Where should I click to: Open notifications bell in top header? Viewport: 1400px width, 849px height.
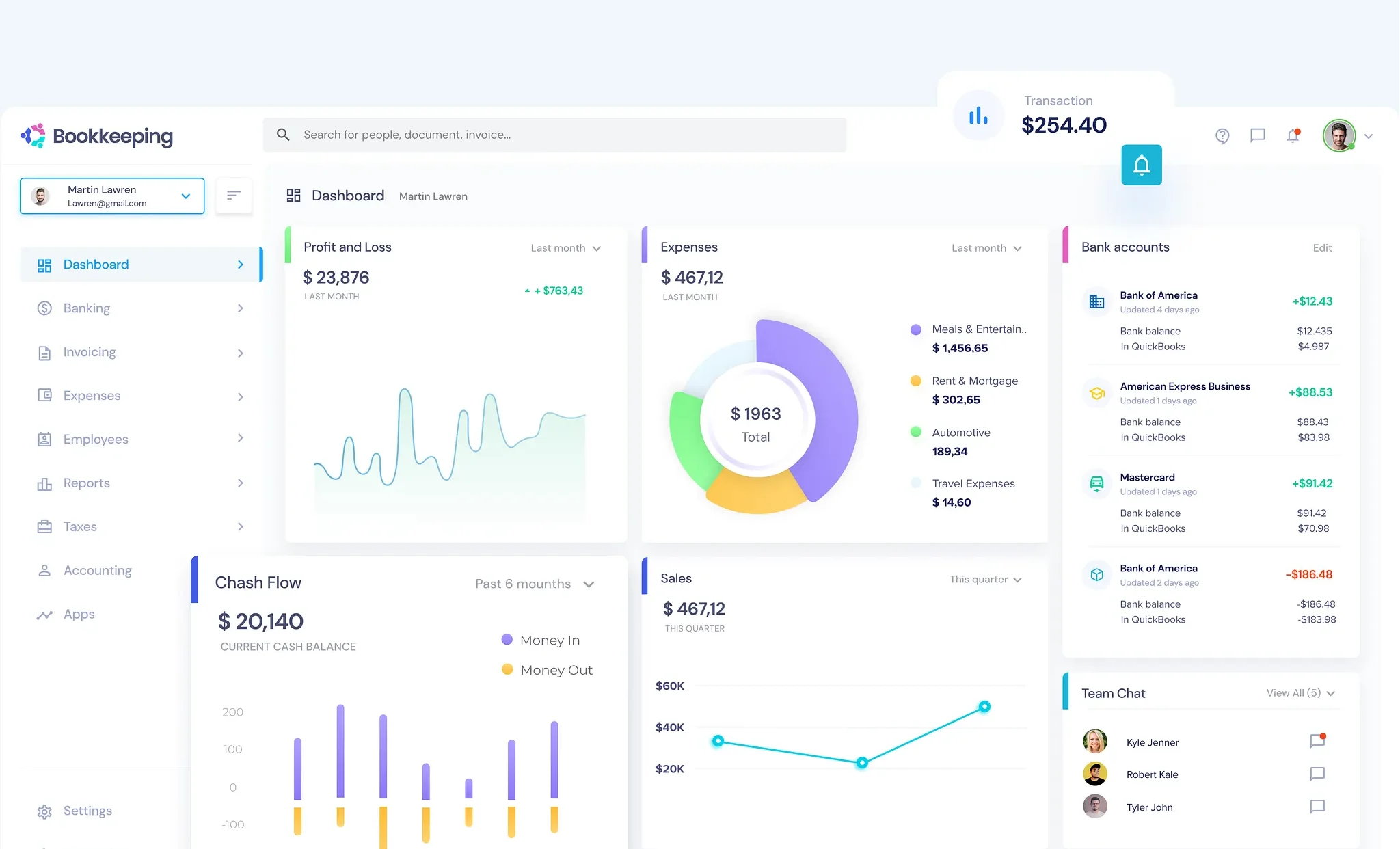tap(1293, 135)
